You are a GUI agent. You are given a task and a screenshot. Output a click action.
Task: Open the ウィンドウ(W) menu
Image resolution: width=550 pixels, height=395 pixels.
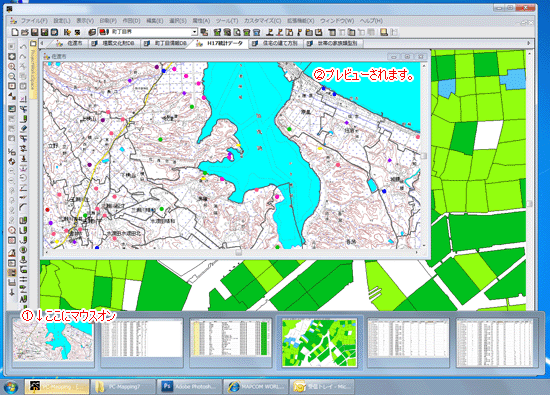tap(336, 21)
